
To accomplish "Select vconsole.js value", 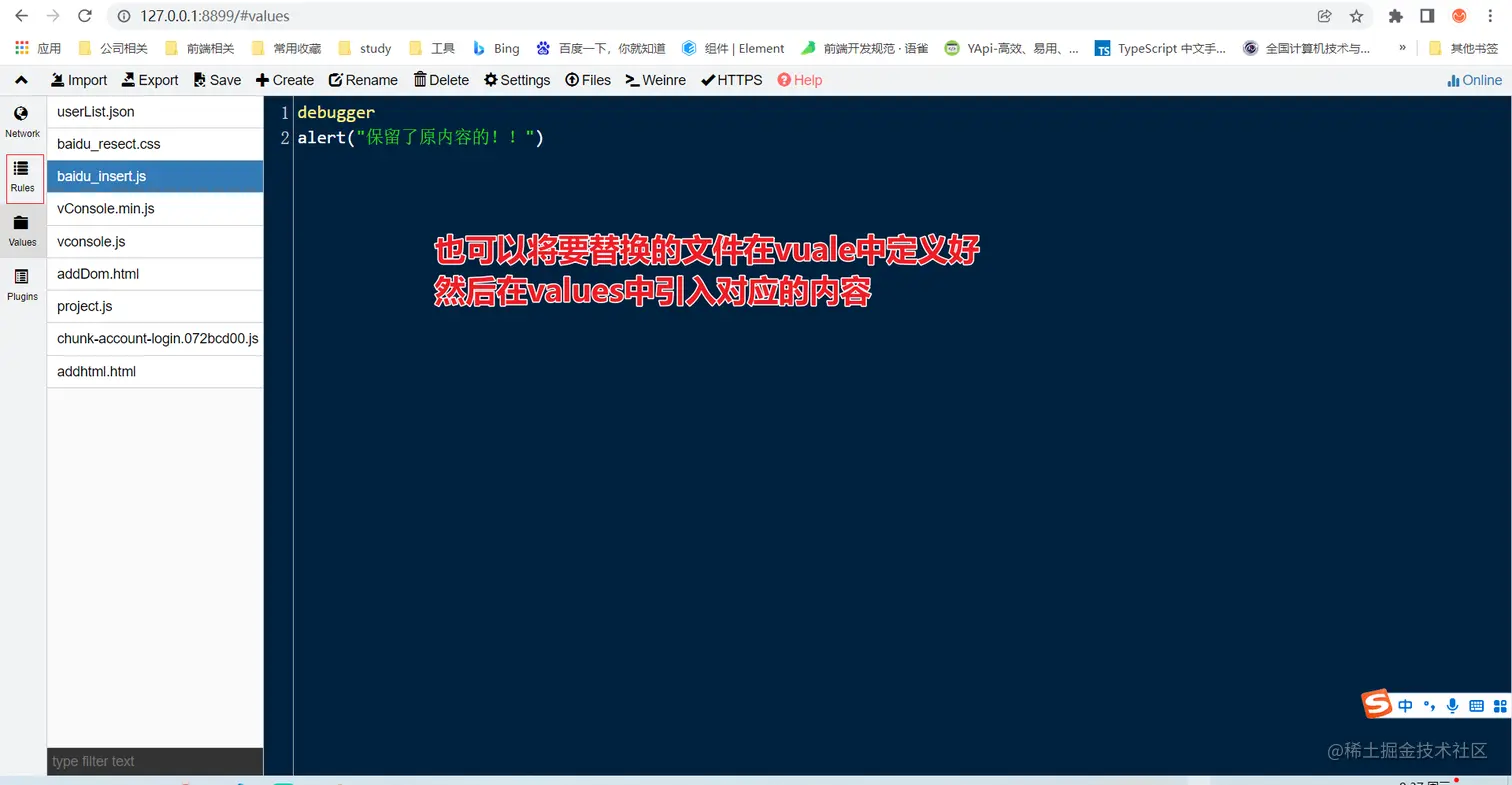I will pos(155,242).
